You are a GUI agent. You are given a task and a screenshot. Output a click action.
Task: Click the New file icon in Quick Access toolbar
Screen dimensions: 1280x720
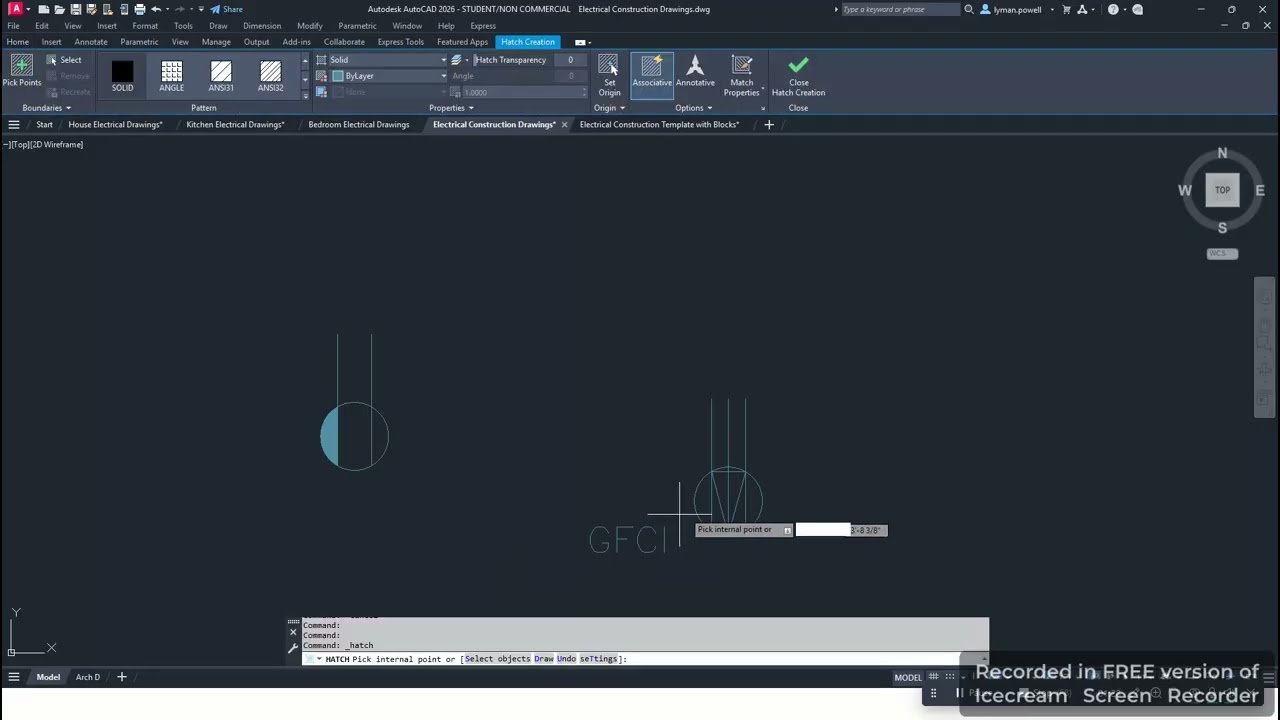point(43,9)
